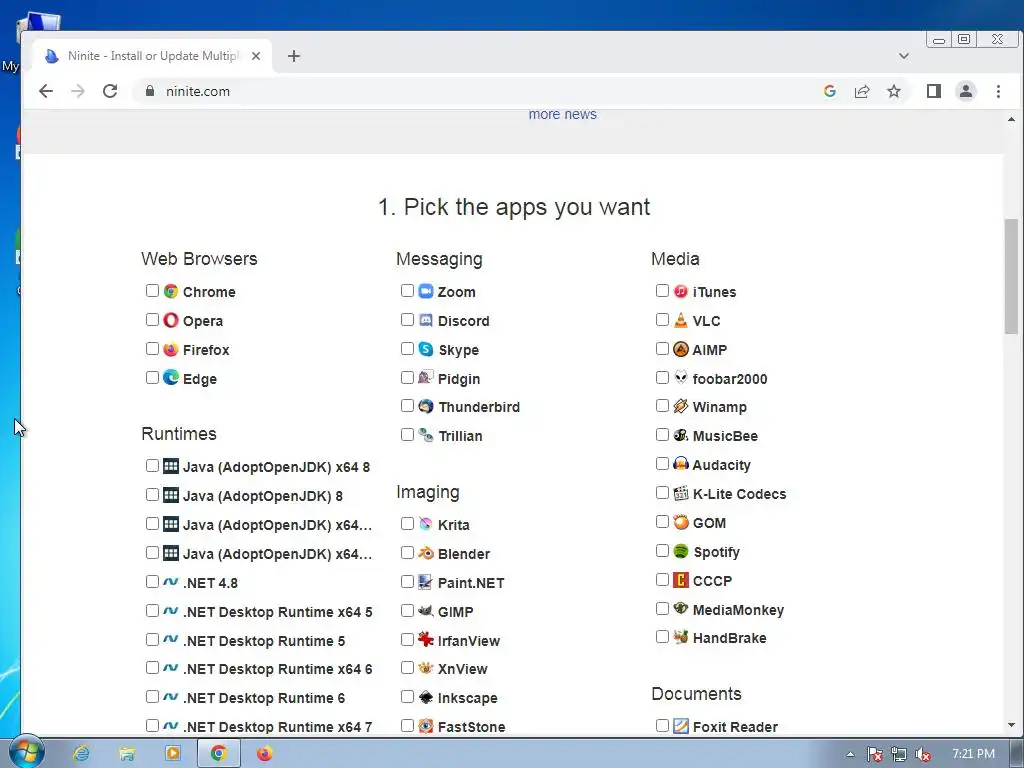
Task: Select the Spotify checkbox
Action: pos(662,551)
